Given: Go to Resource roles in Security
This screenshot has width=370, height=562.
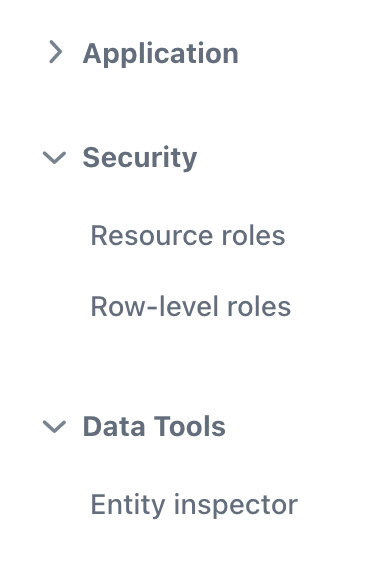Looking at the screenshot, I should click(x=188, y=235).
